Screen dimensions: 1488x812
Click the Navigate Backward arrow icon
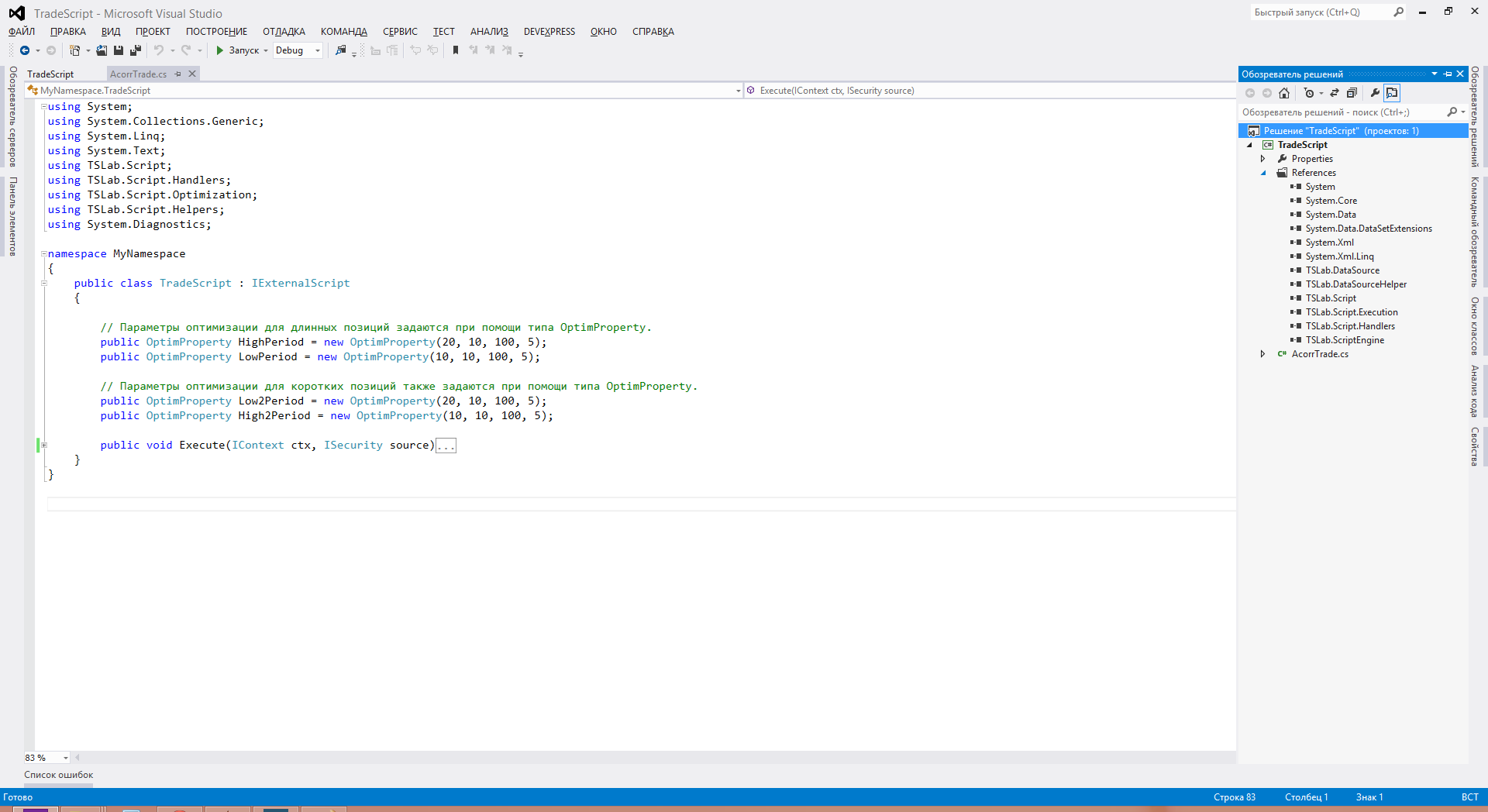[25, 50]
